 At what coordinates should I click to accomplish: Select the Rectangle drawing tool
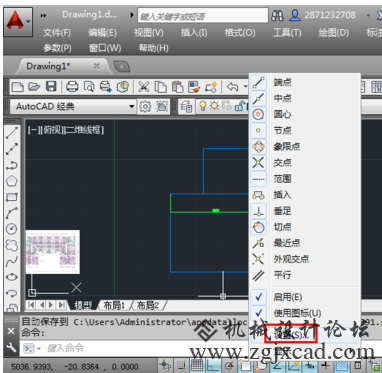pyautogui.click(x=12, y=197)
